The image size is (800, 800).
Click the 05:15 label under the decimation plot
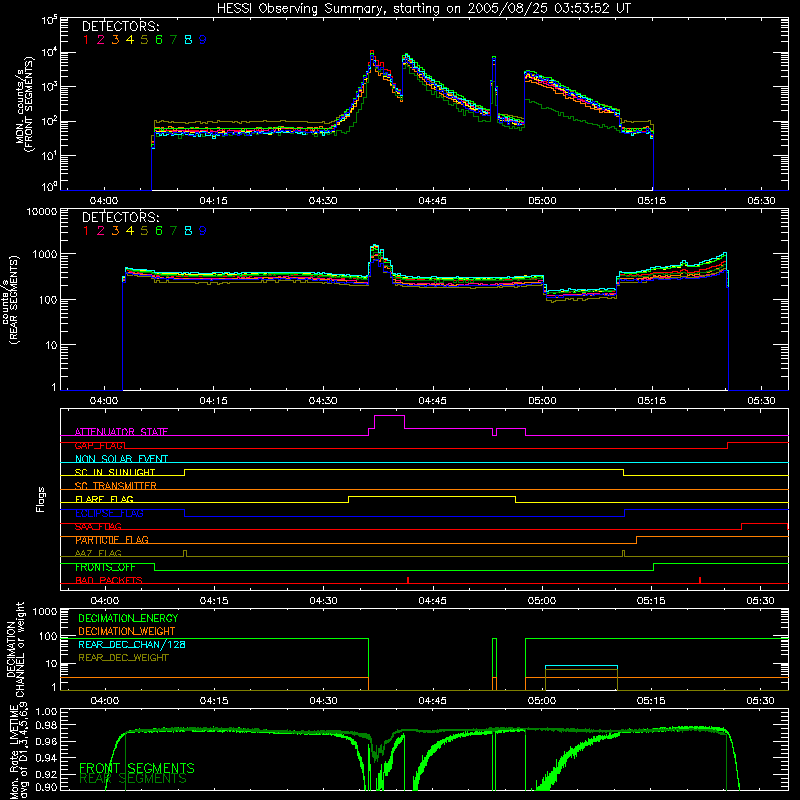(x=651, y=701)
